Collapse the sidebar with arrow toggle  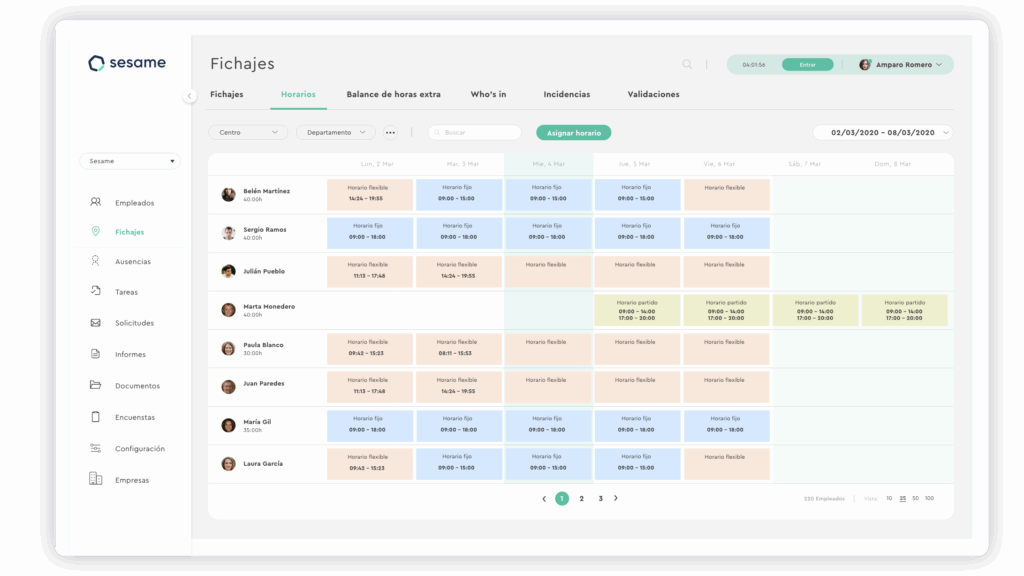pos(189,96)
